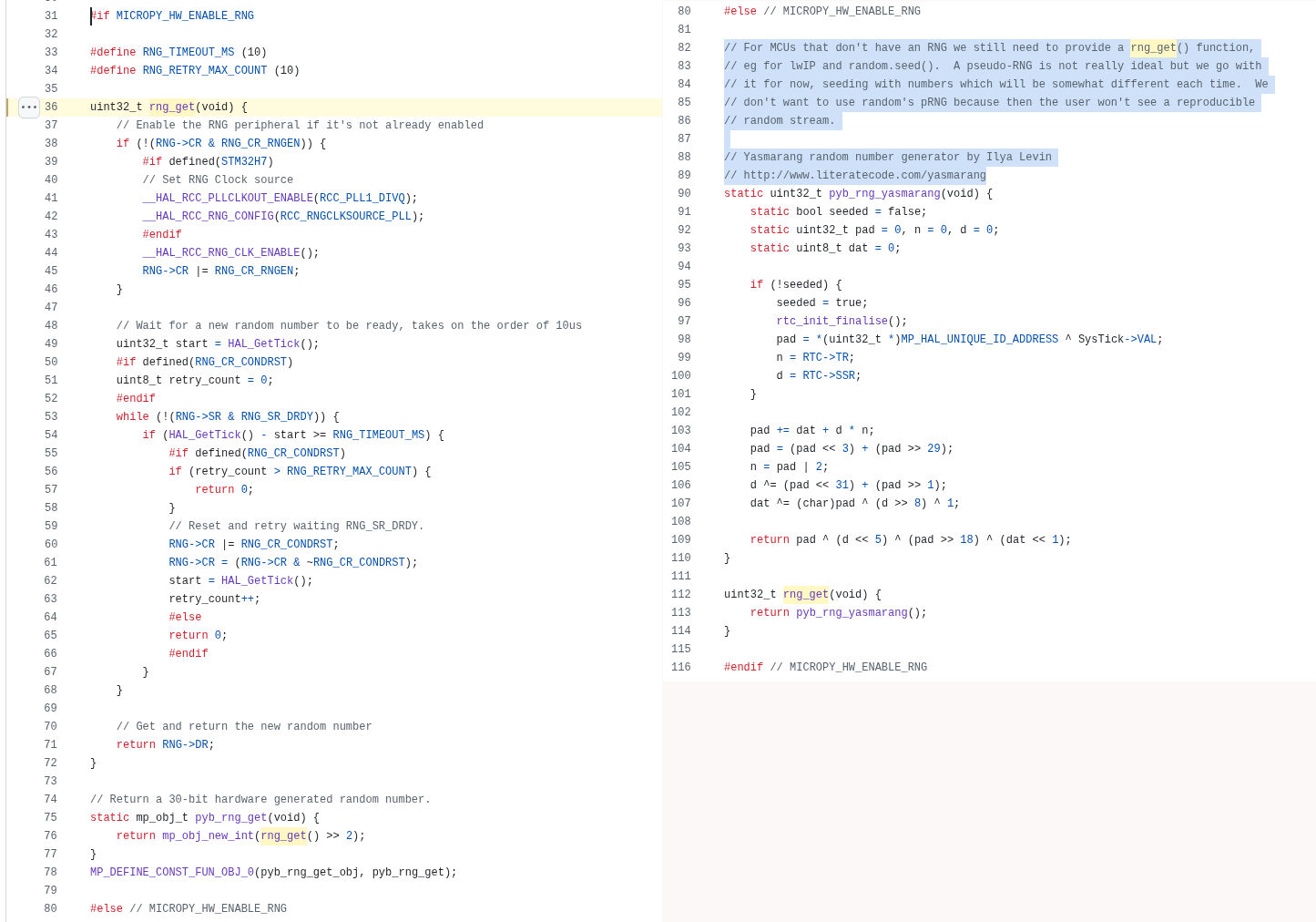Click the pyb_rng_get_obj argument on line 78
Image resolution: width=1316 pixels, height=922 pixels.
point(310,872)
